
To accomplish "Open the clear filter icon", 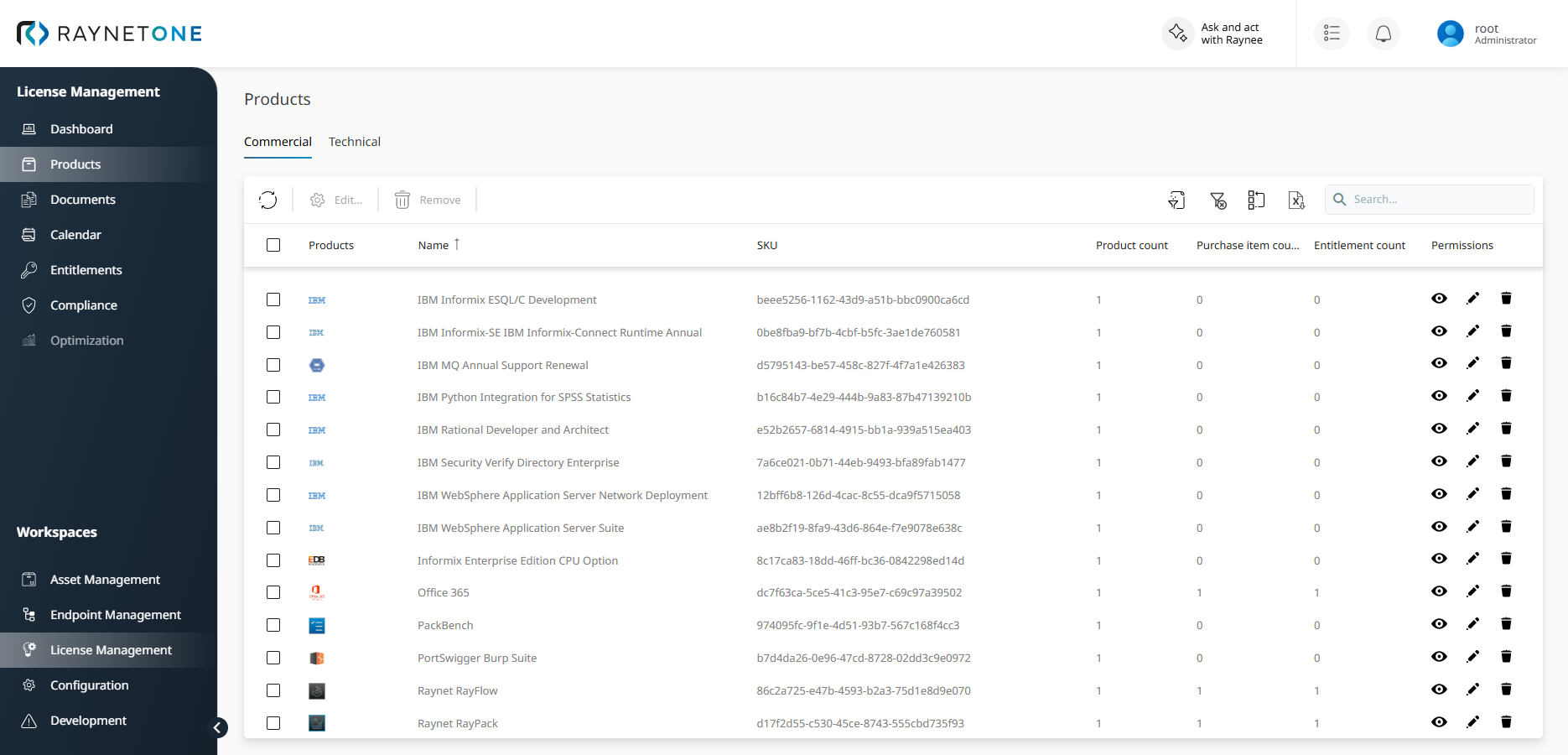I will (x=1218, y=200).
